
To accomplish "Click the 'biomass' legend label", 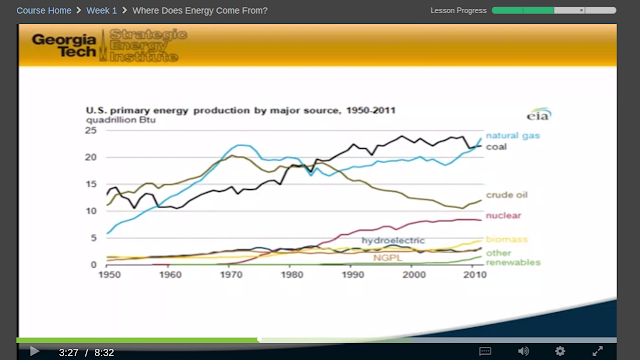I will click(507, 239).
